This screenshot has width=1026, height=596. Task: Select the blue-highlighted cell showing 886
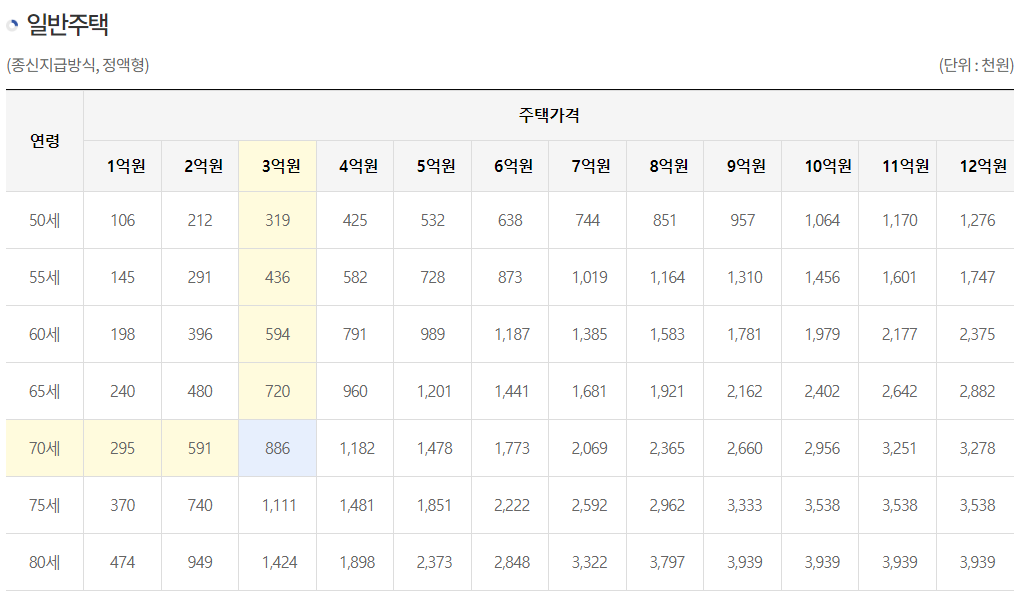pyautogui.click(x=277, y=447)
